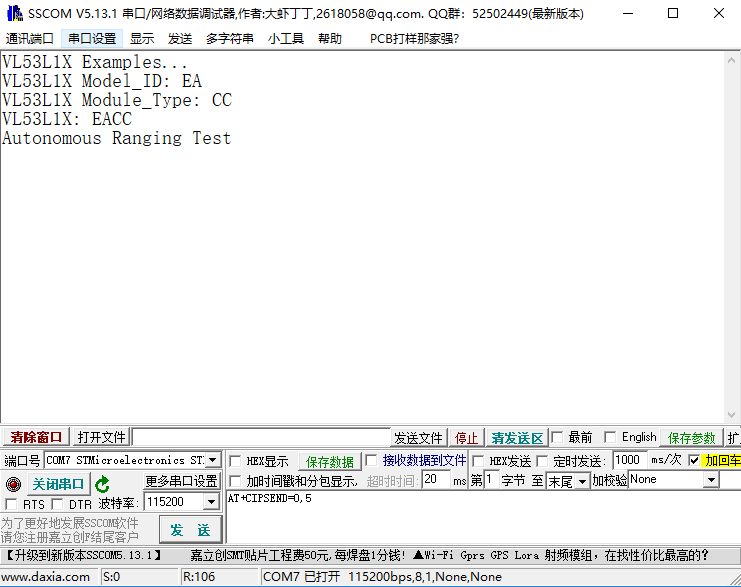Click the receive window scroll down arrow
The height and width of the screenshot is (587, 741).
point(731,414)
